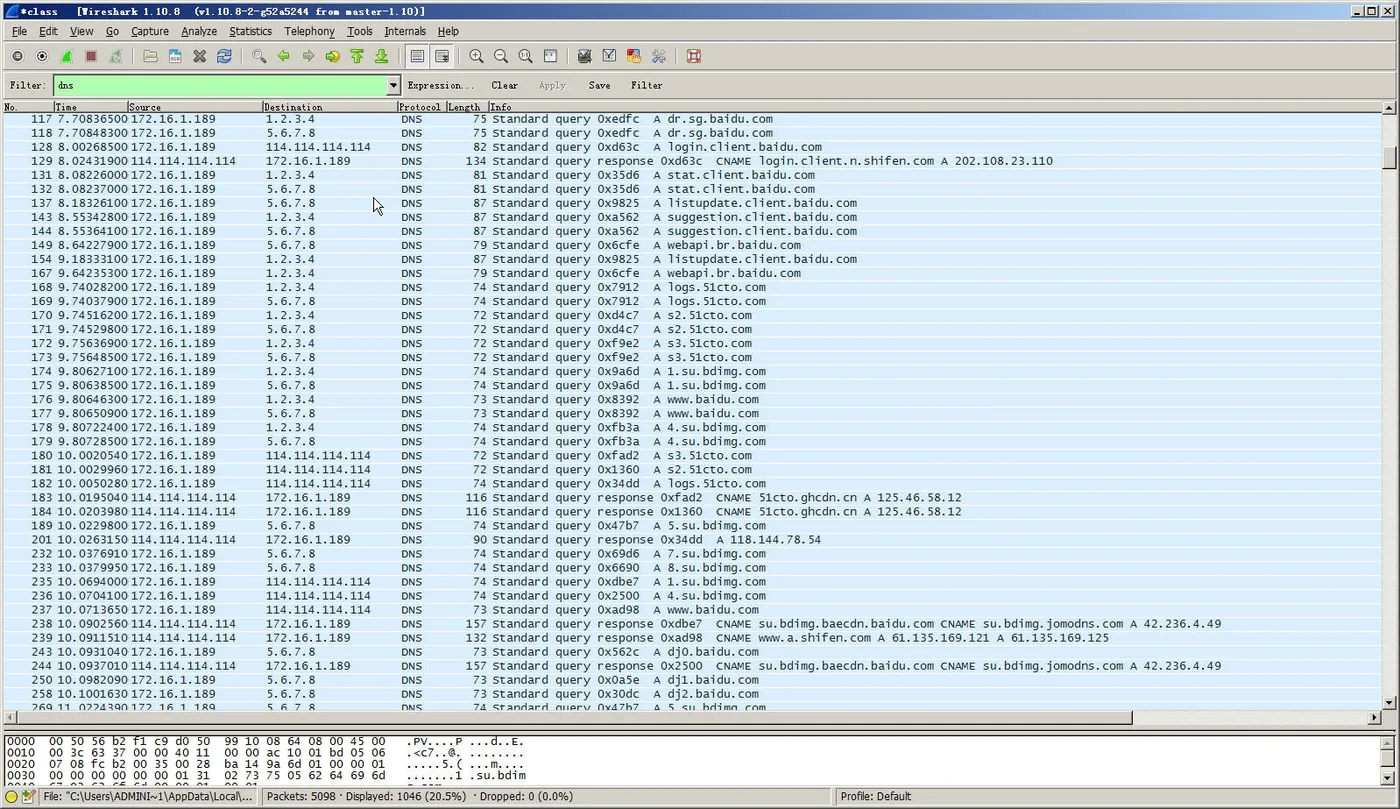Image resolution: width=1400 pixels, height=809 pixels.
Task: Click the packet list vertical scrollbar thumb
Action: 1390,158
